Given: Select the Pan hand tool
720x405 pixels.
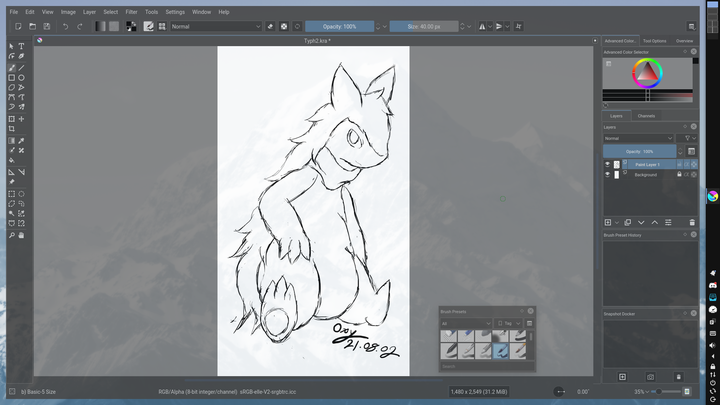Looking at the screenshot, I should point(21,235).
